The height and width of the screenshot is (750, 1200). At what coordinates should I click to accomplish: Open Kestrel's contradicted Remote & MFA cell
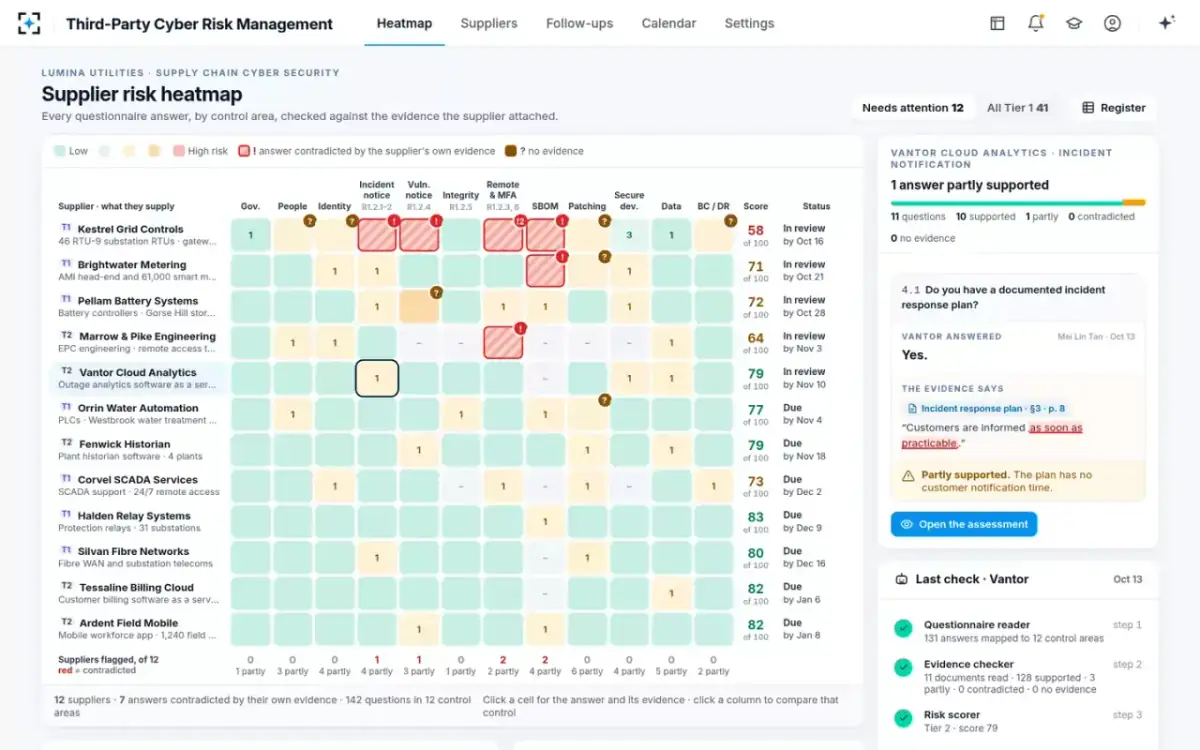tap(503, 236)
